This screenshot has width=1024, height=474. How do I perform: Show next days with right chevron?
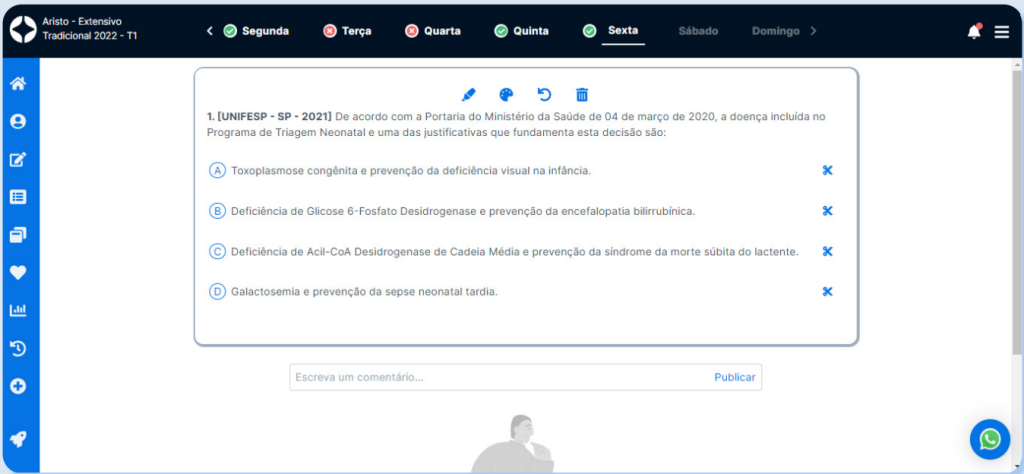click(813, 31)
